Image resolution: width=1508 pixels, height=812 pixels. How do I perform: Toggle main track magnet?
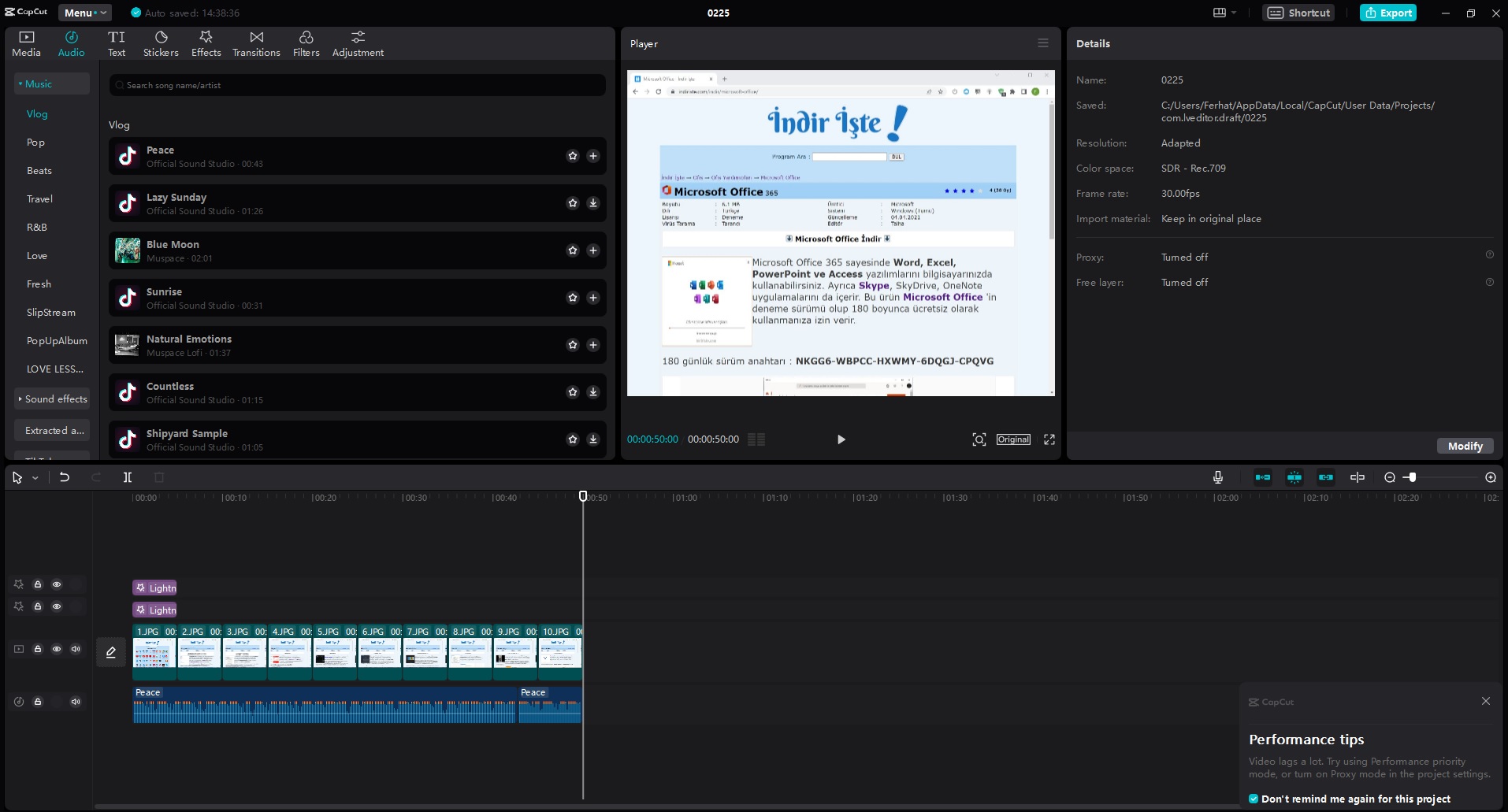click(1263, 477)
